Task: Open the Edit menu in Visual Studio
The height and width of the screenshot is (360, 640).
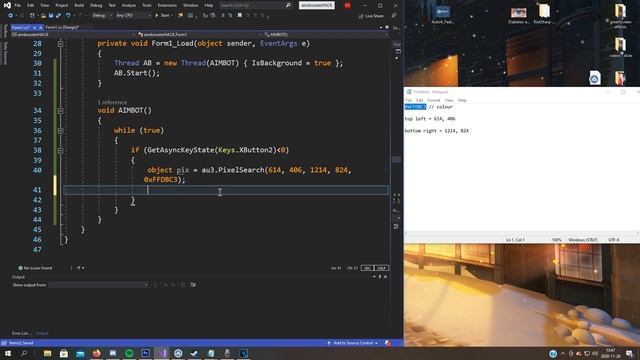Action: (31, 5)
